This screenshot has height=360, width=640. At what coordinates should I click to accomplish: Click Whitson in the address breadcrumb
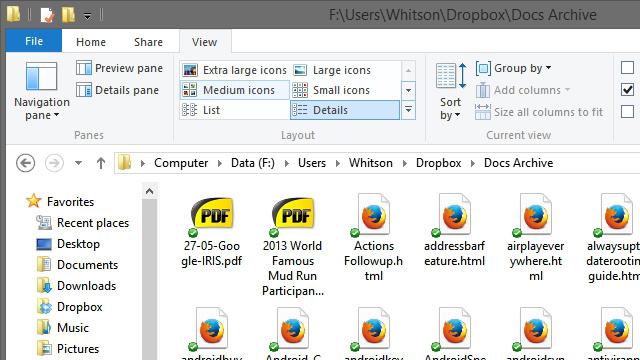point(371,163)
